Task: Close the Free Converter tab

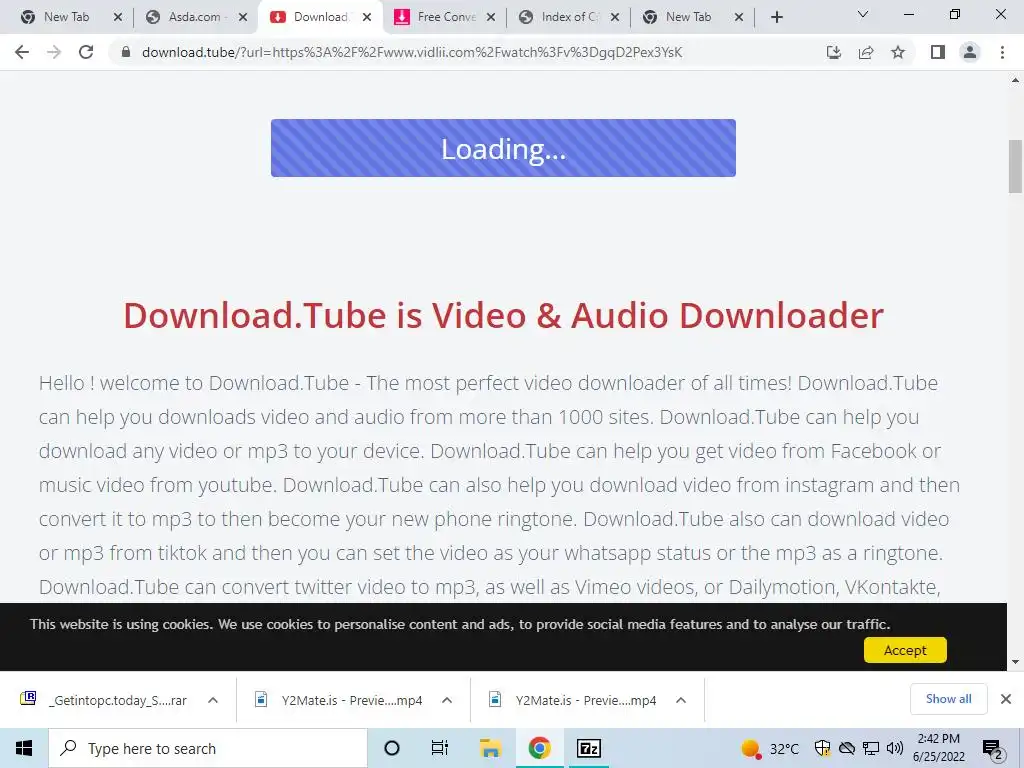Action: [x=491, y=18]
